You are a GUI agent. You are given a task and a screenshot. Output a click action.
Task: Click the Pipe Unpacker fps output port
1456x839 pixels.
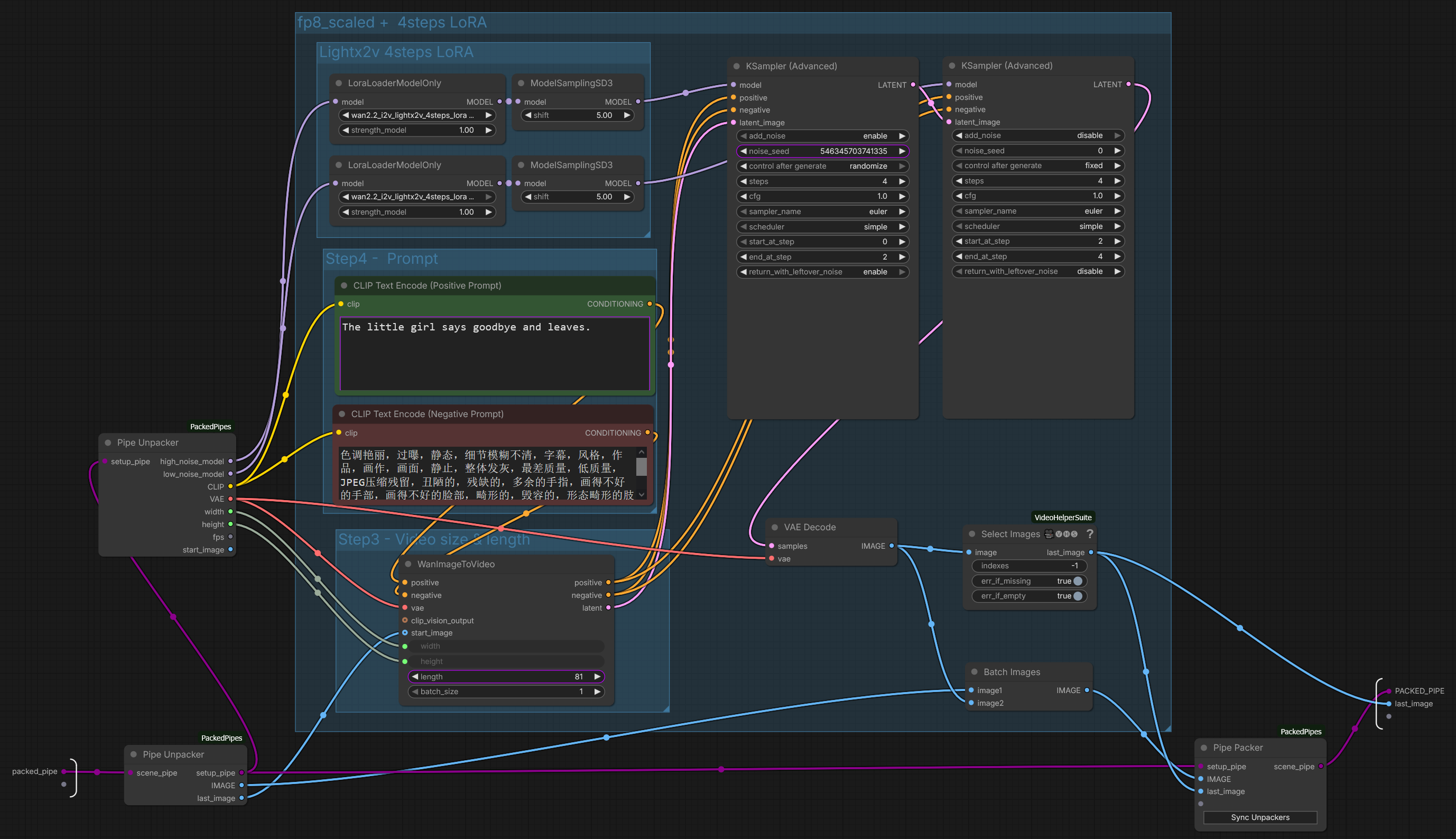tap(230, 537)
